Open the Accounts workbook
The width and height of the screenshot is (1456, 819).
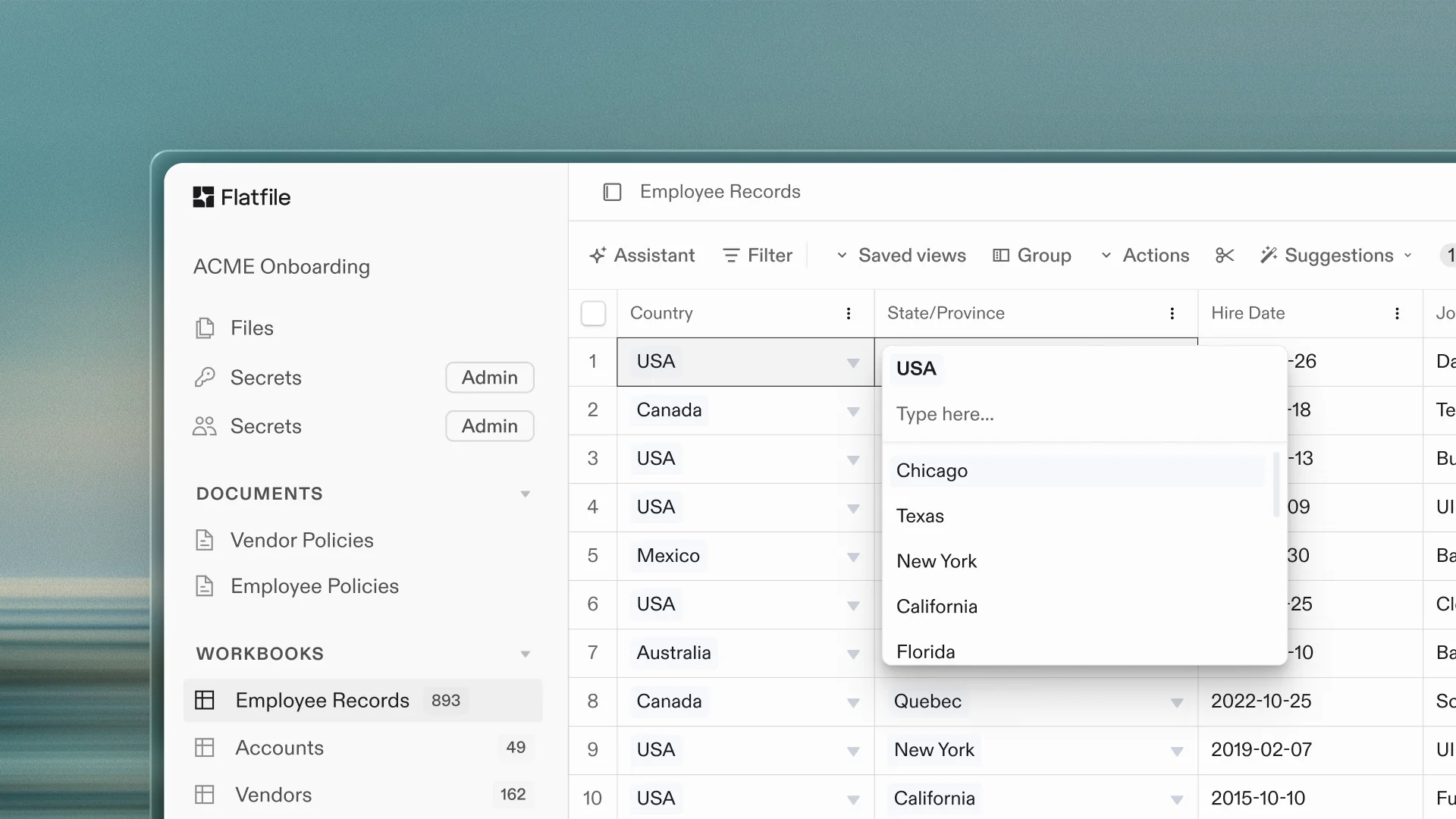279,748
